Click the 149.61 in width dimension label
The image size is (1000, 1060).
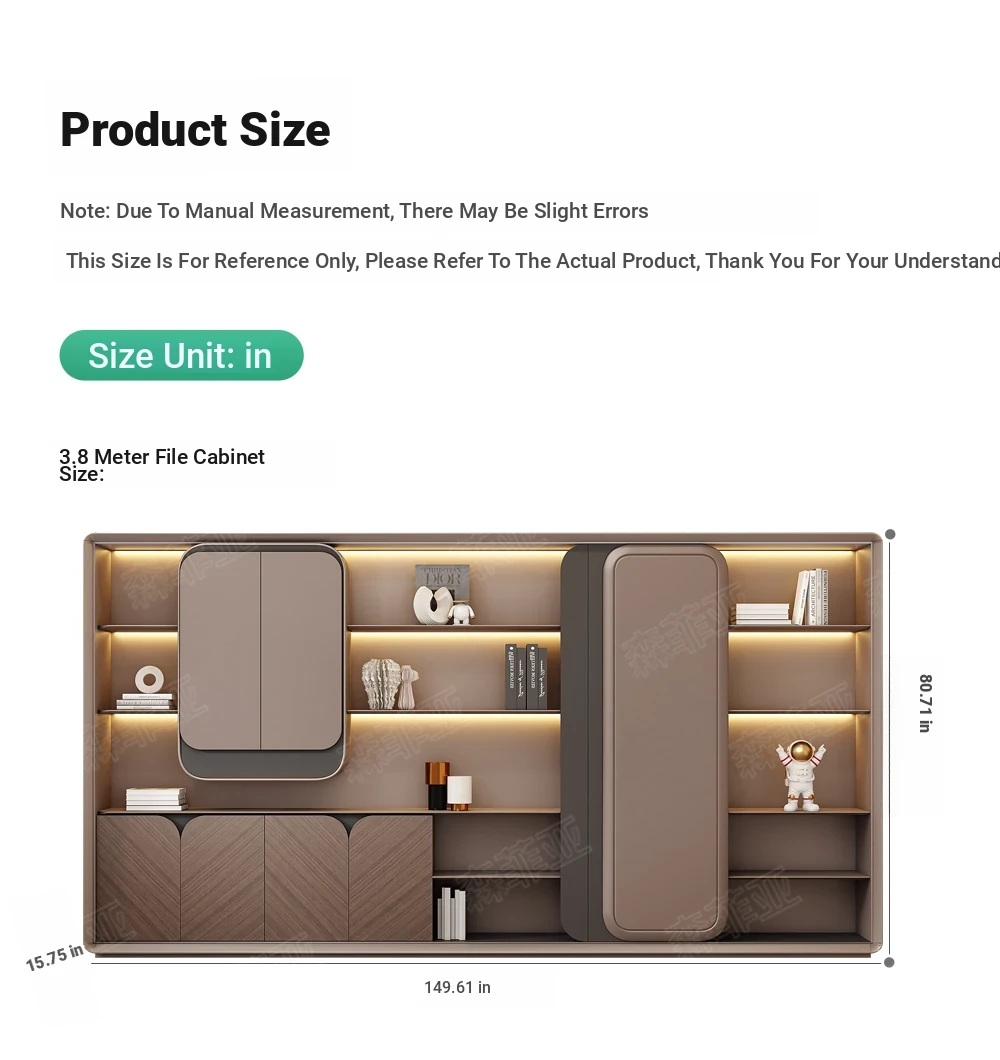coord(457,987)
